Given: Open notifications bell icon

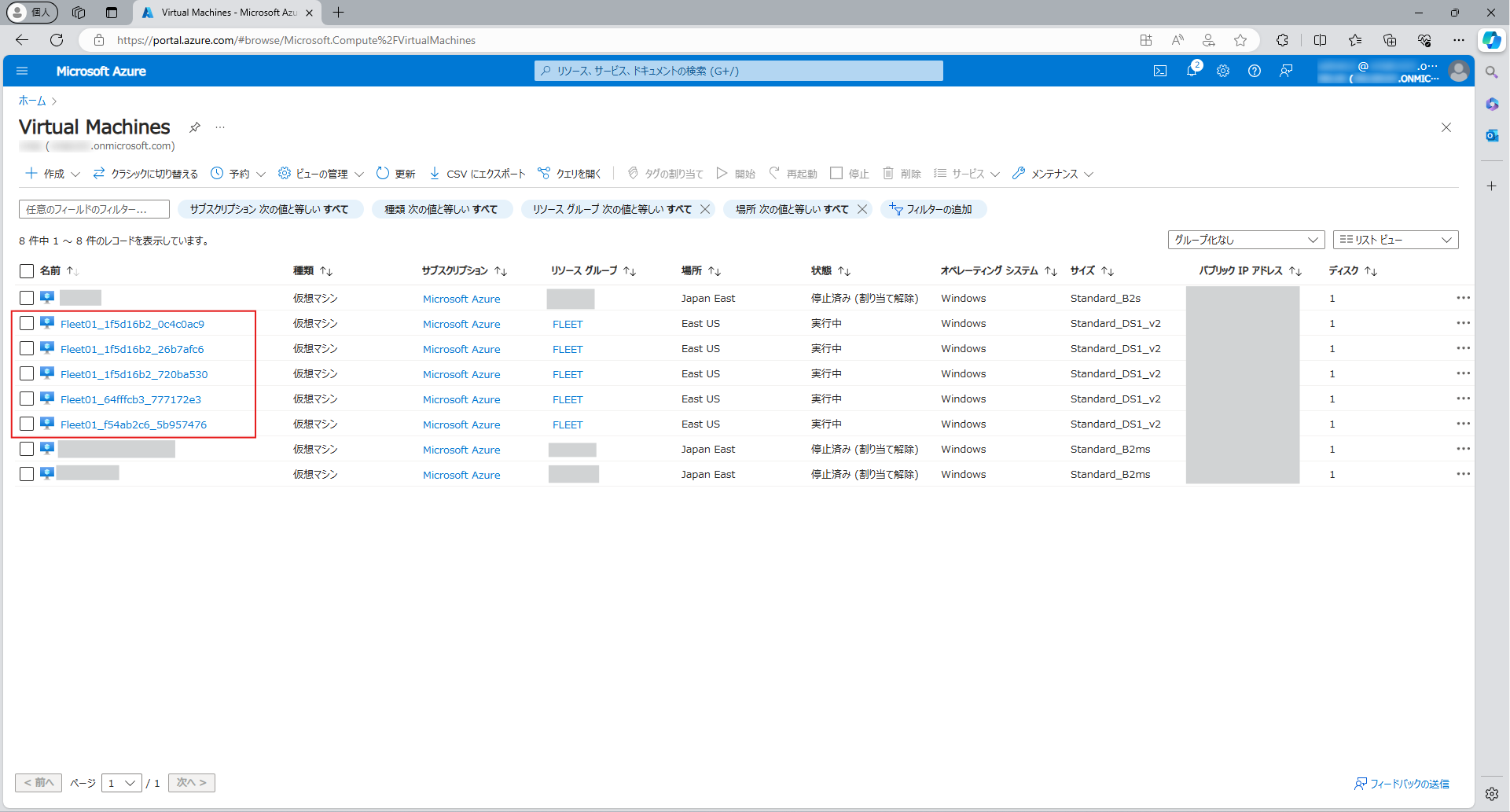Looking at the screenshot, I should tap(1192, 71).
